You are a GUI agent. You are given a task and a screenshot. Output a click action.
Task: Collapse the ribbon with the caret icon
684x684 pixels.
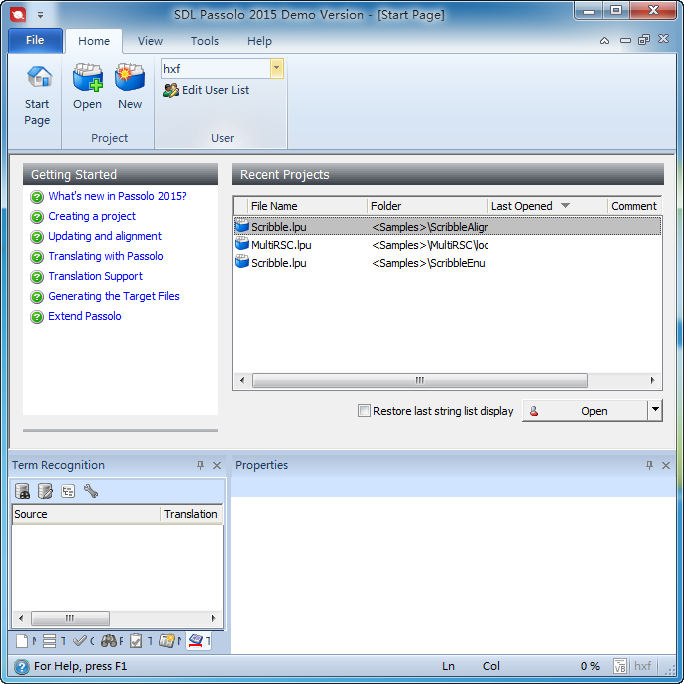point(604,41)
